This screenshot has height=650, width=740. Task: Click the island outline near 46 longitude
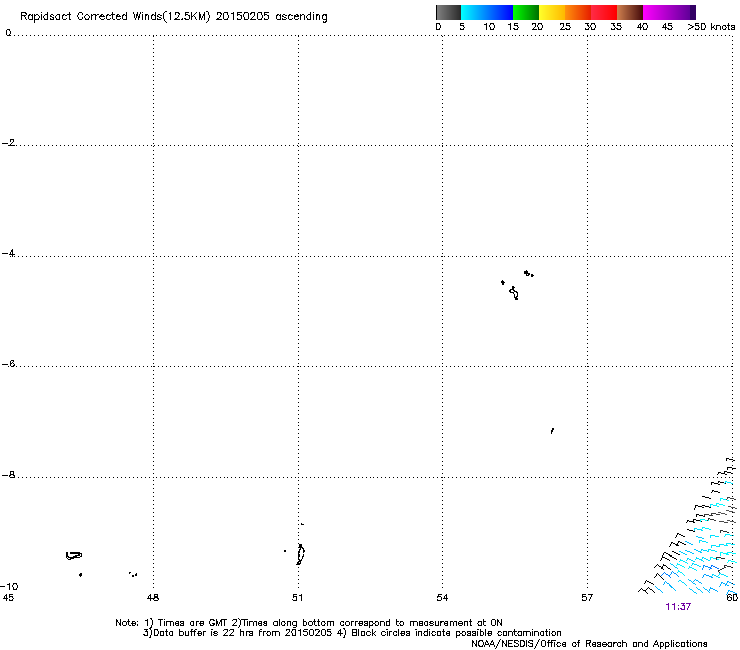[74, 556]
